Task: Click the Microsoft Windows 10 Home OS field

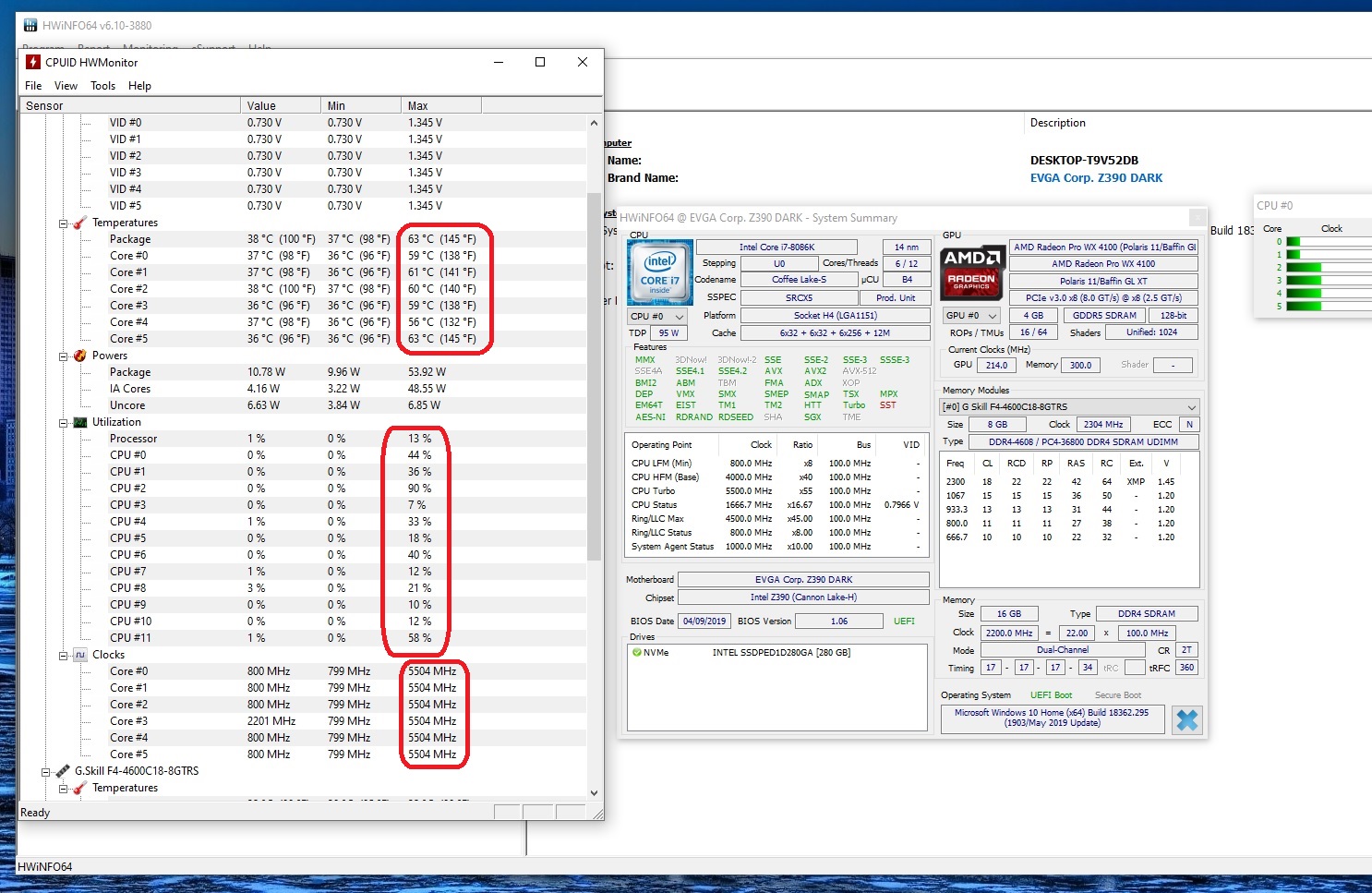Action: pos(1053,718)
